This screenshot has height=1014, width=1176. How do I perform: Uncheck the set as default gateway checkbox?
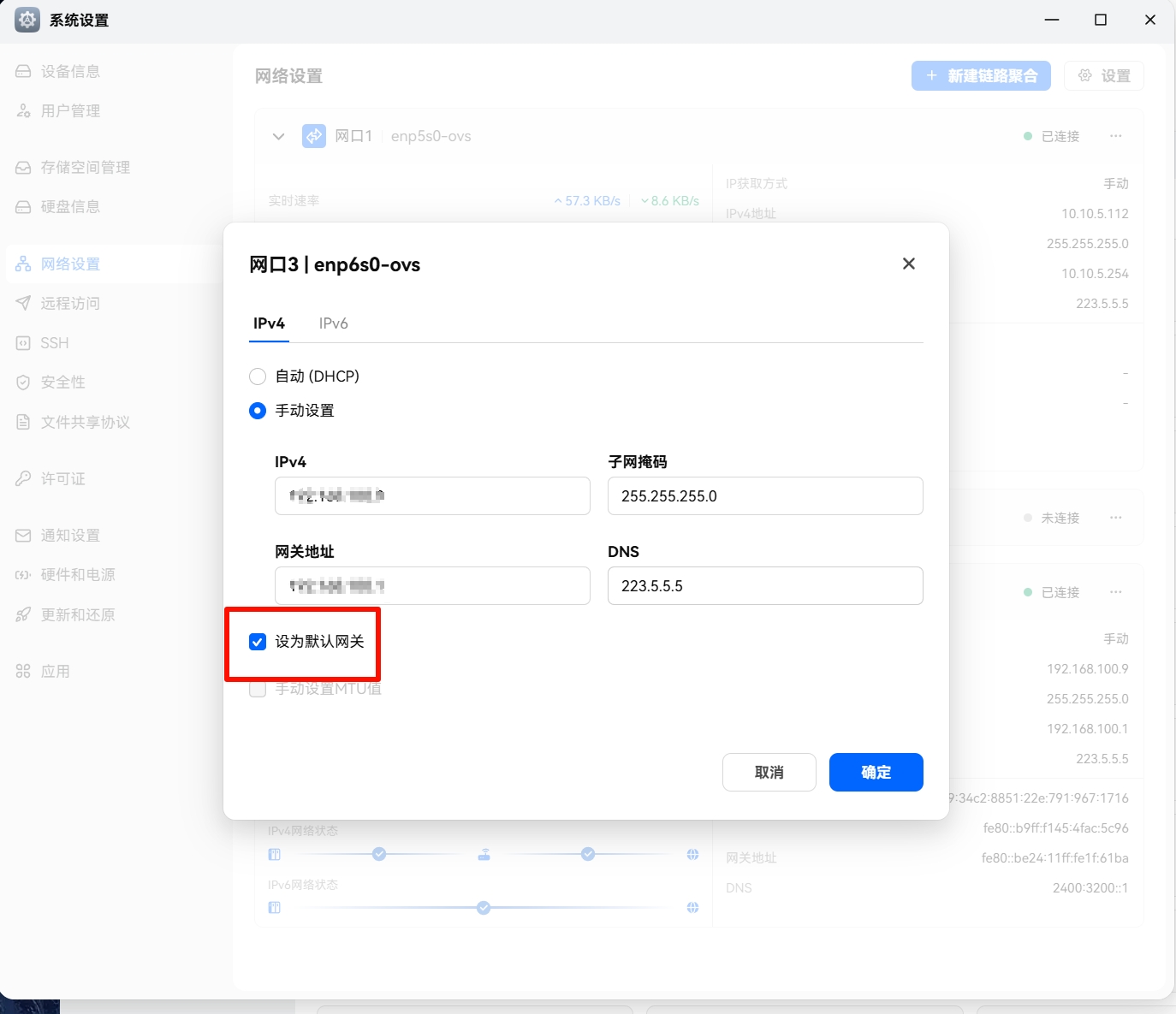[258, 642]
